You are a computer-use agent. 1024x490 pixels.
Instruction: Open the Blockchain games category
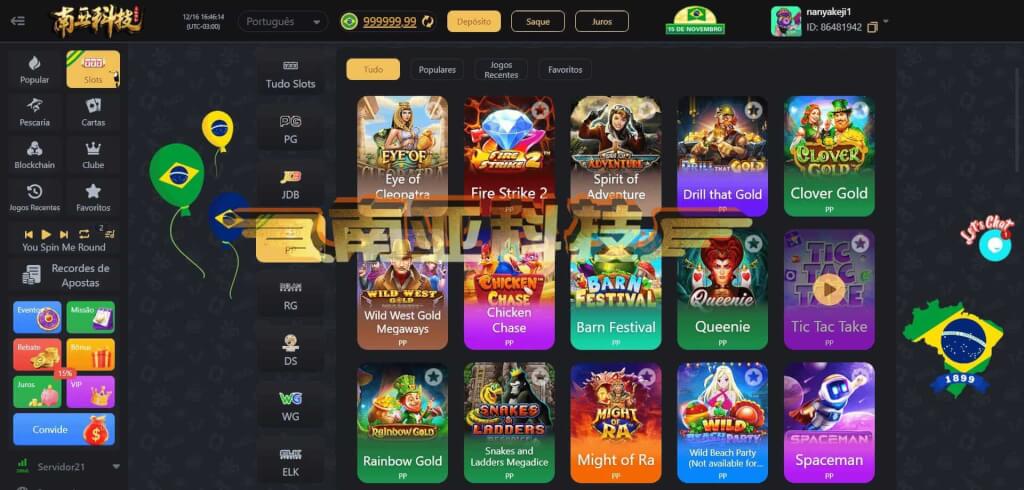coord(35,154)
